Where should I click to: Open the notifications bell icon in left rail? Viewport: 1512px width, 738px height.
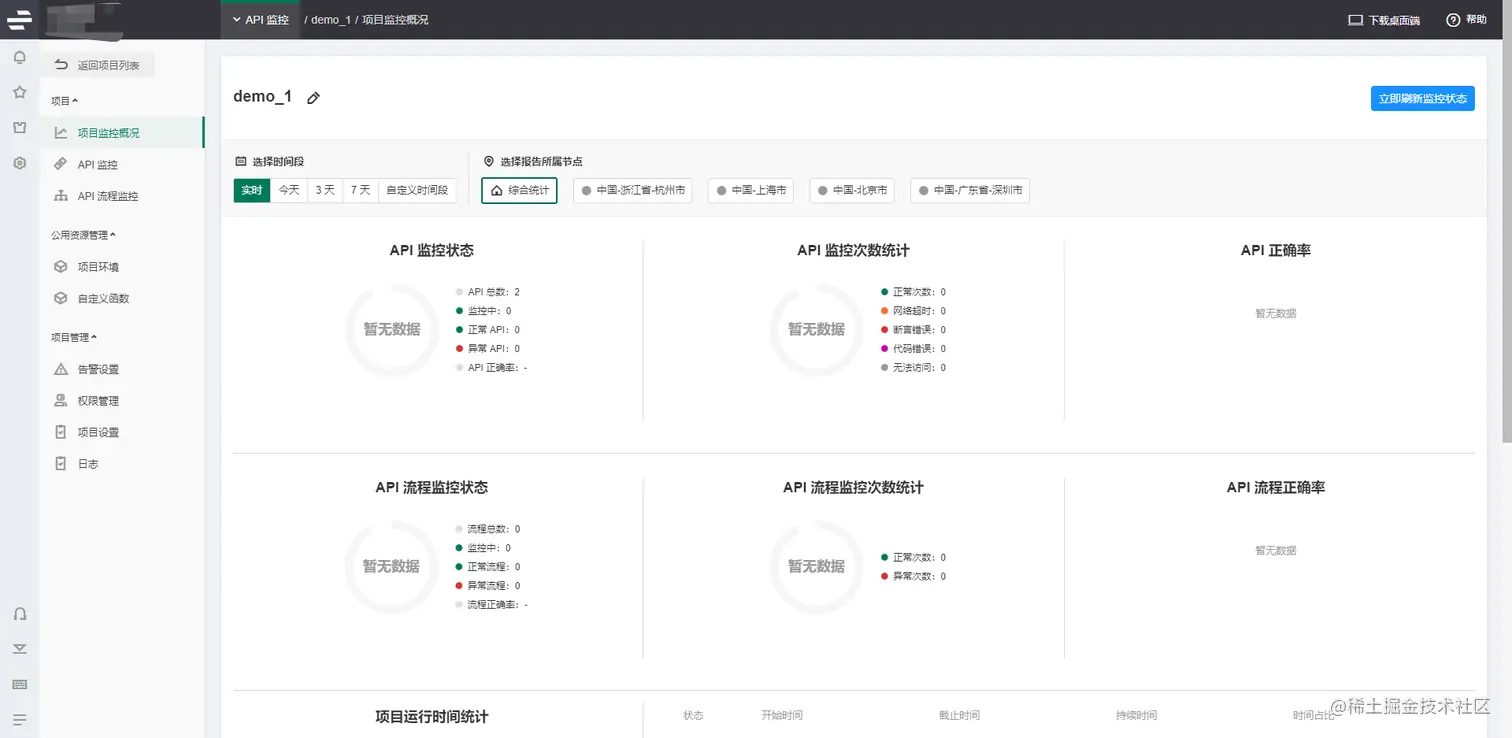click(19, 57)
